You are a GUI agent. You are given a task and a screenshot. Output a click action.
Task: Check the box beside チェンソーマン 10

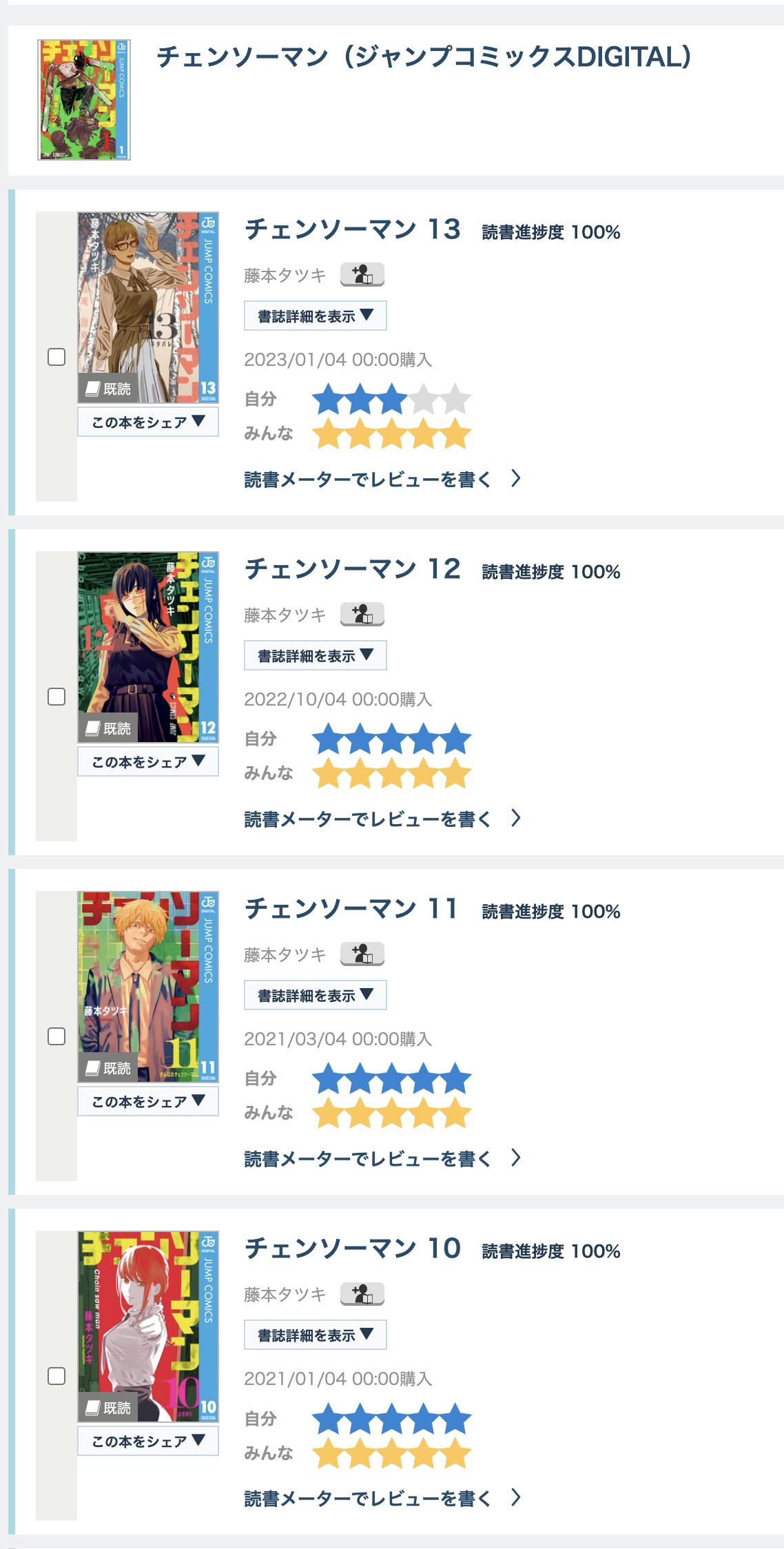[56, 1376]
